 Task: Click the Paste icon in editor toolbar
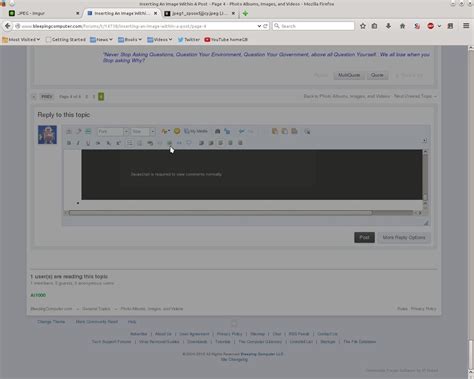275,131
